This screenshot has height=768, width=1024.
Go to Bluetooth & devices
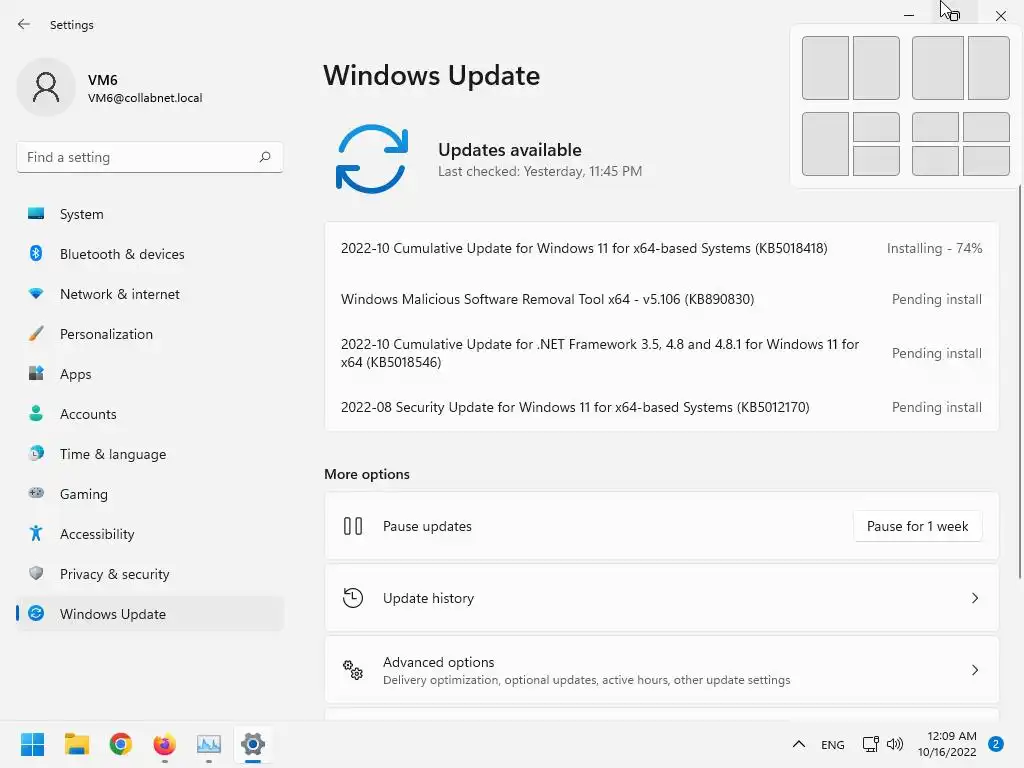pyautogui.click(x=150, y=253)
